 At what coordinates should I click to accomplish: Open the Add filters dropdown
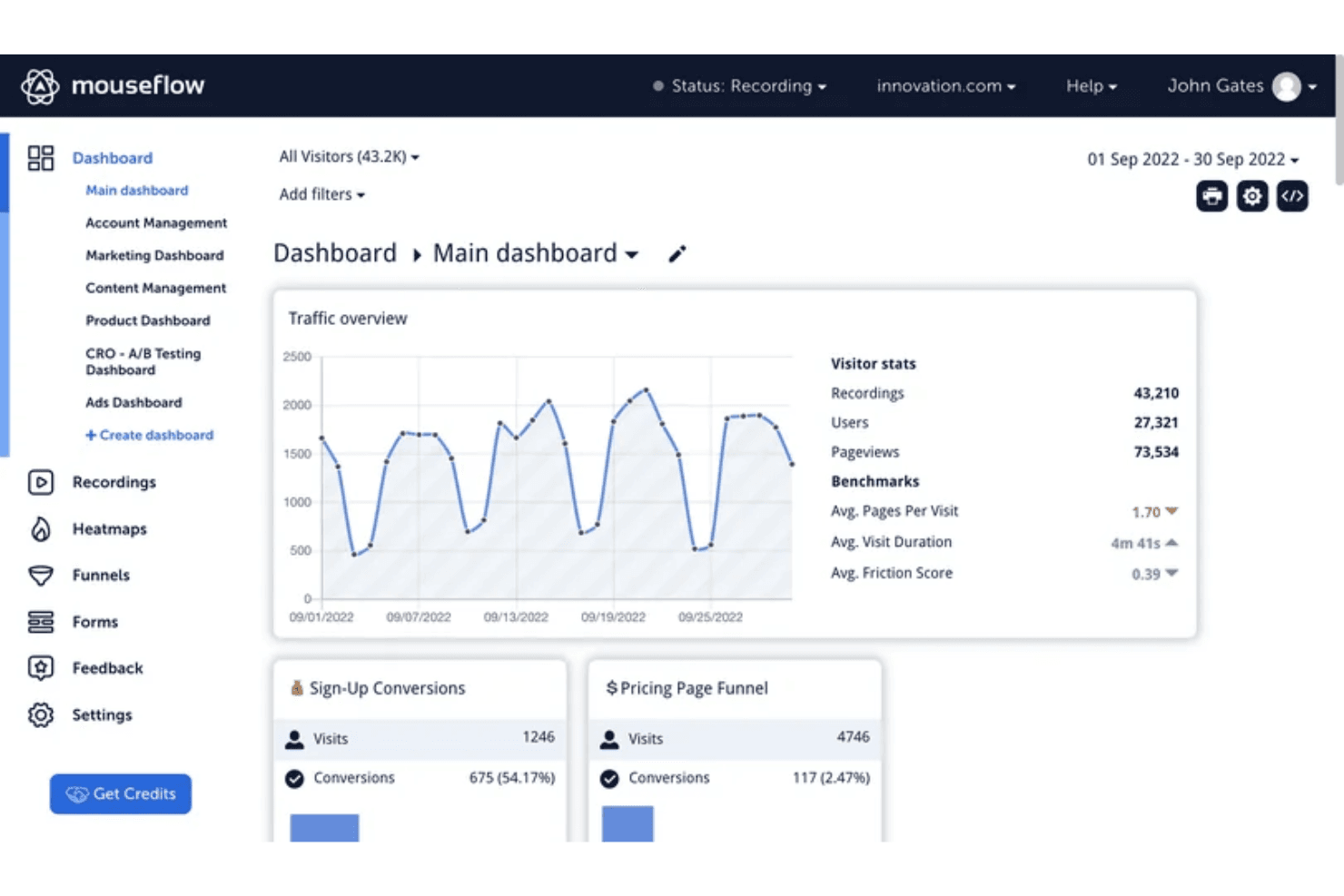click(x=322, y=194)
